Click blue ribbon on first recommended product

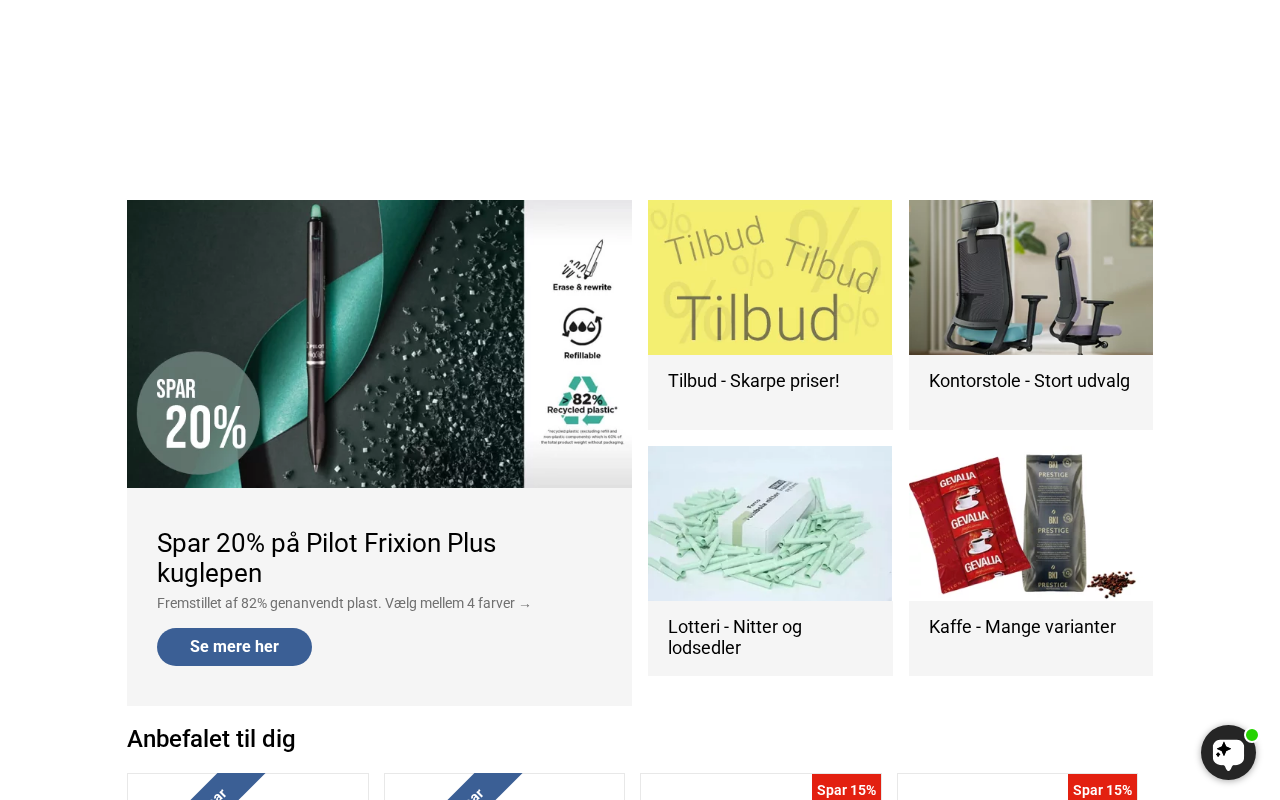[225, 787]
